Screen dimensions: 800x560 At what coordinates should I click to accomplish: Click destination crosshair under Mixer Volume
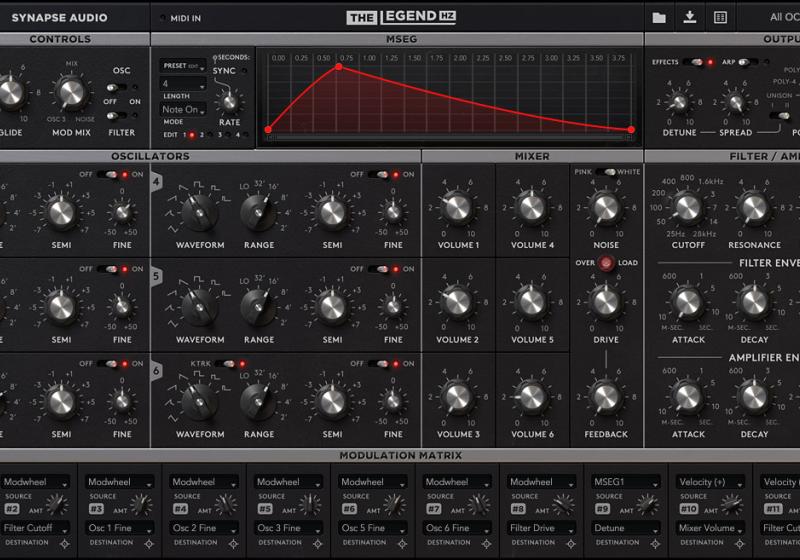[x=740, y=544]
